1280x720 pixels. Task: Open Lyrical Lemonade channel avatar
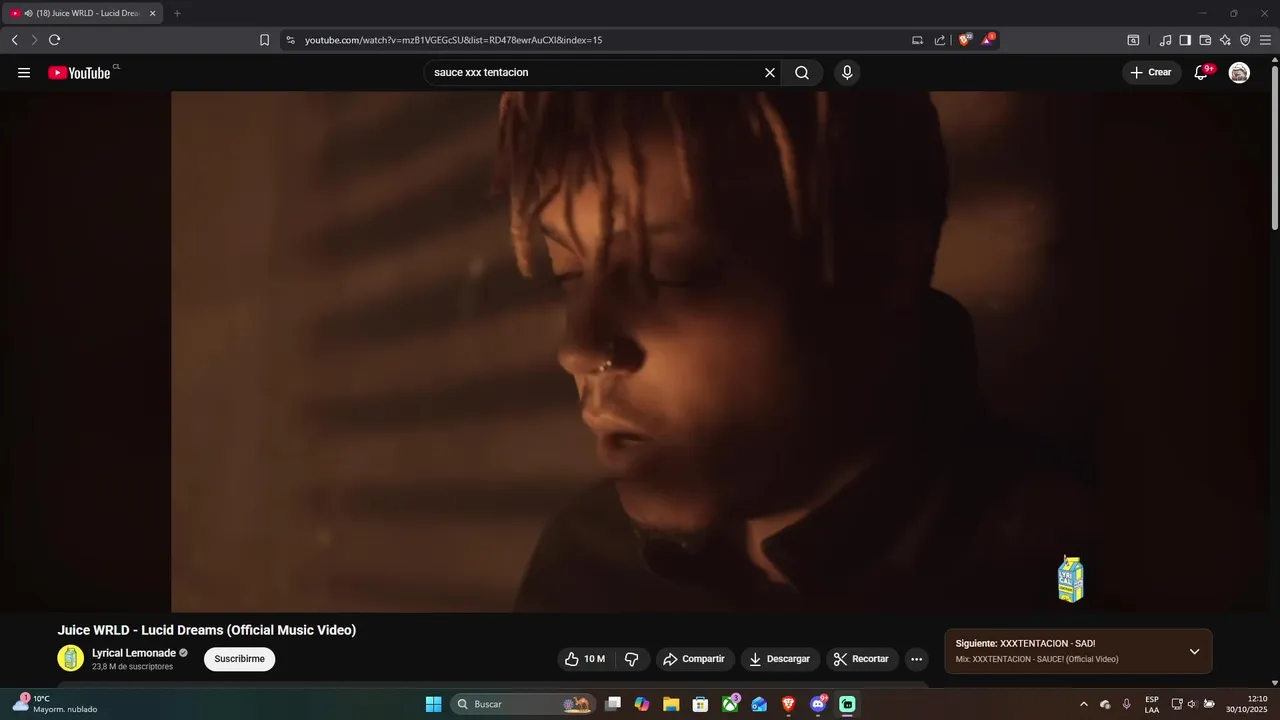click(71, 658)
